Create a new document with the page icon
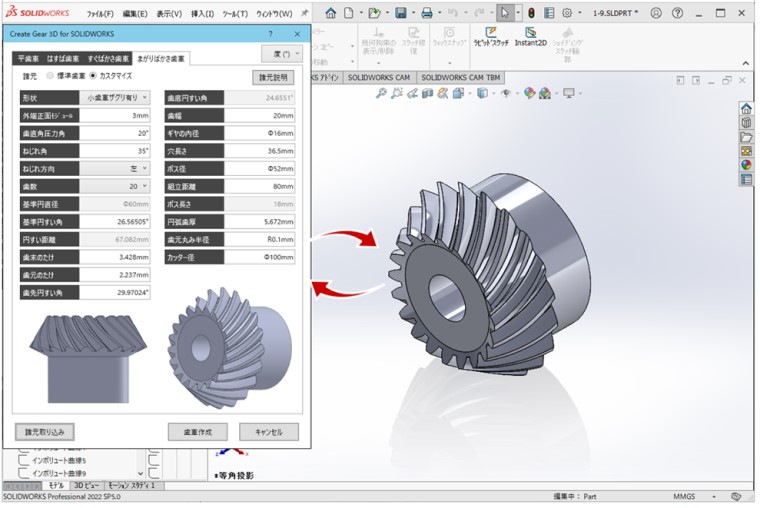The width and height of the screenshot is (760, 508). click(348, 13)
